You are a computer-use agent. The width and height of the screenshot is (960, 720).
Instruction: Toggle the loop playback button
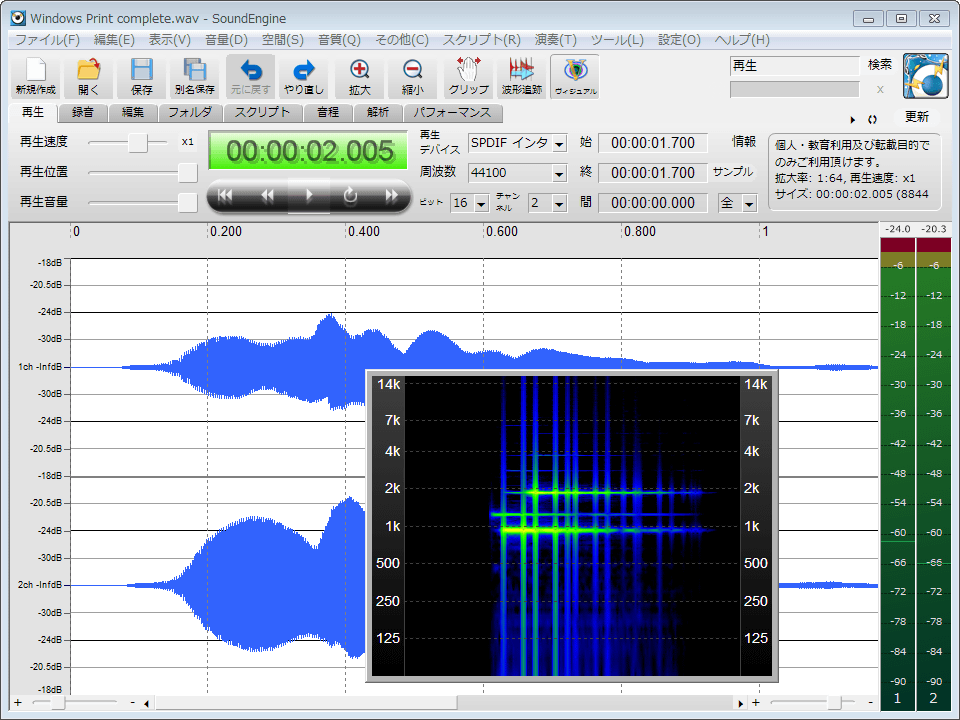tap(350, 196)
